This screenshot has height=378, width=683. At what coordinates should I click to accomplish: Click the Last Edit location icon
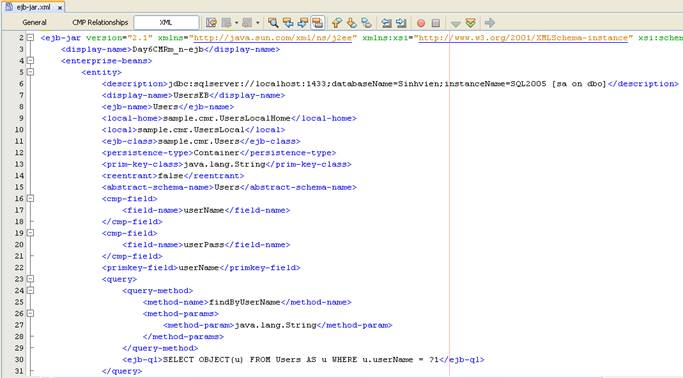coord(211,23)
